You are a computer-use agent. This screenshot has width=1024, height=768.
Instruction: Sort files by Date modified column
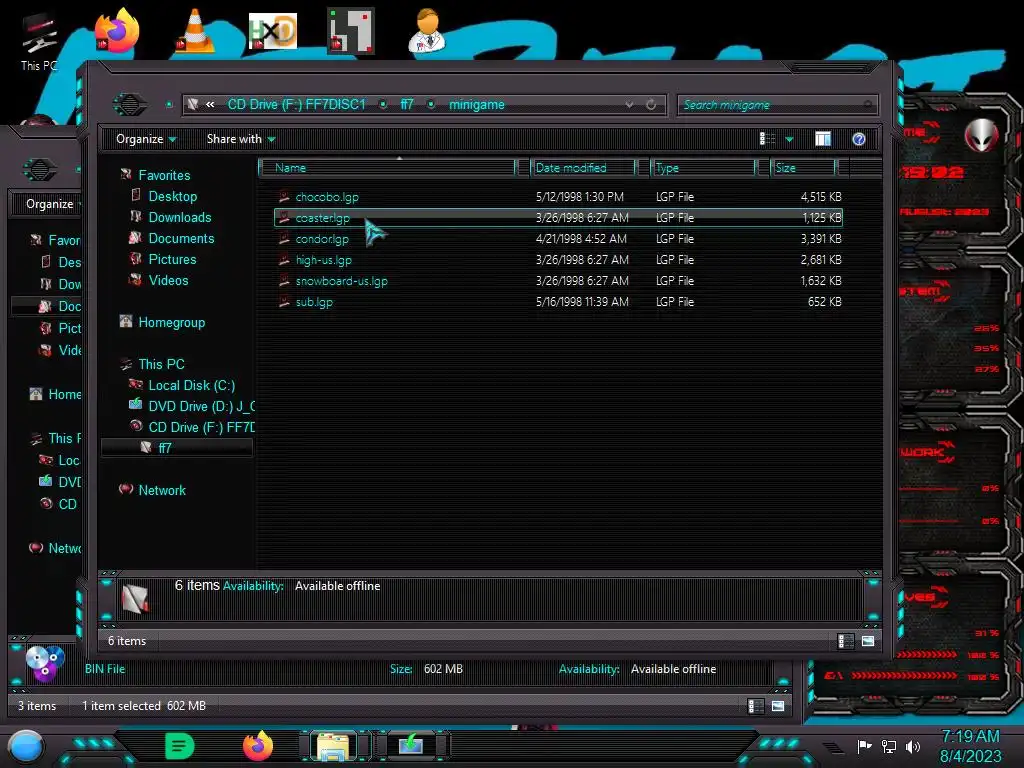[583, 168]
